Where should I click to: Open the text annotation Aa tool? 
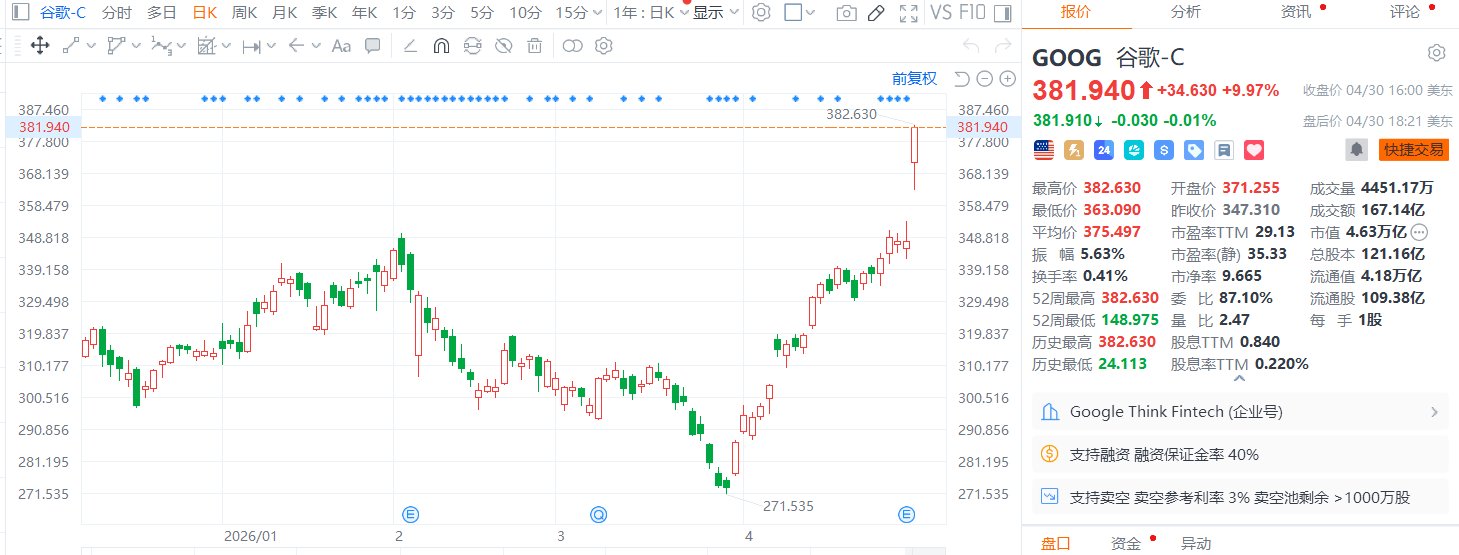tap(341, 45)
